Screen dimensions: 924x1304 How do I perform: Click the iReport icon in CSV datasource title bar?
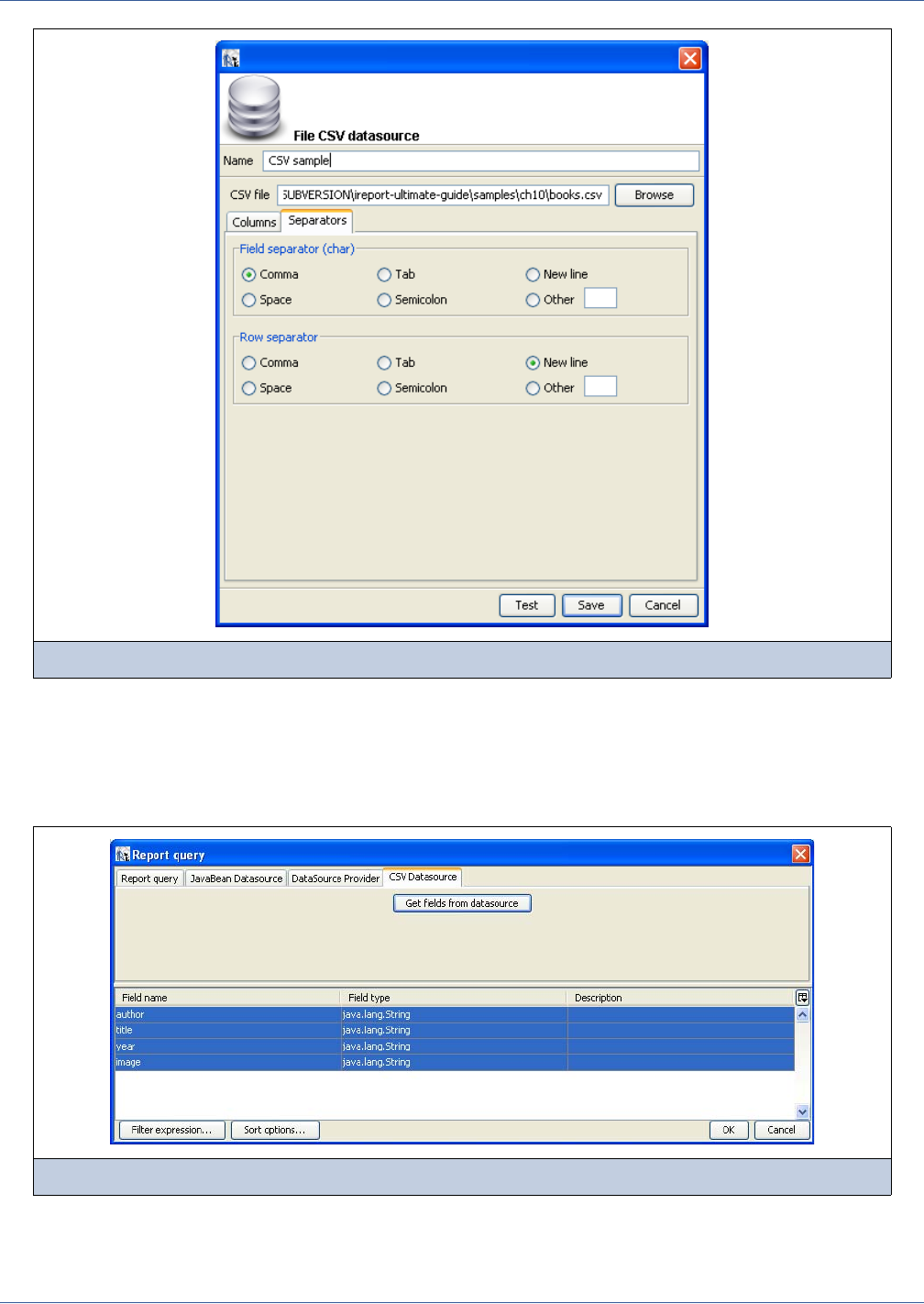point(231,59)
